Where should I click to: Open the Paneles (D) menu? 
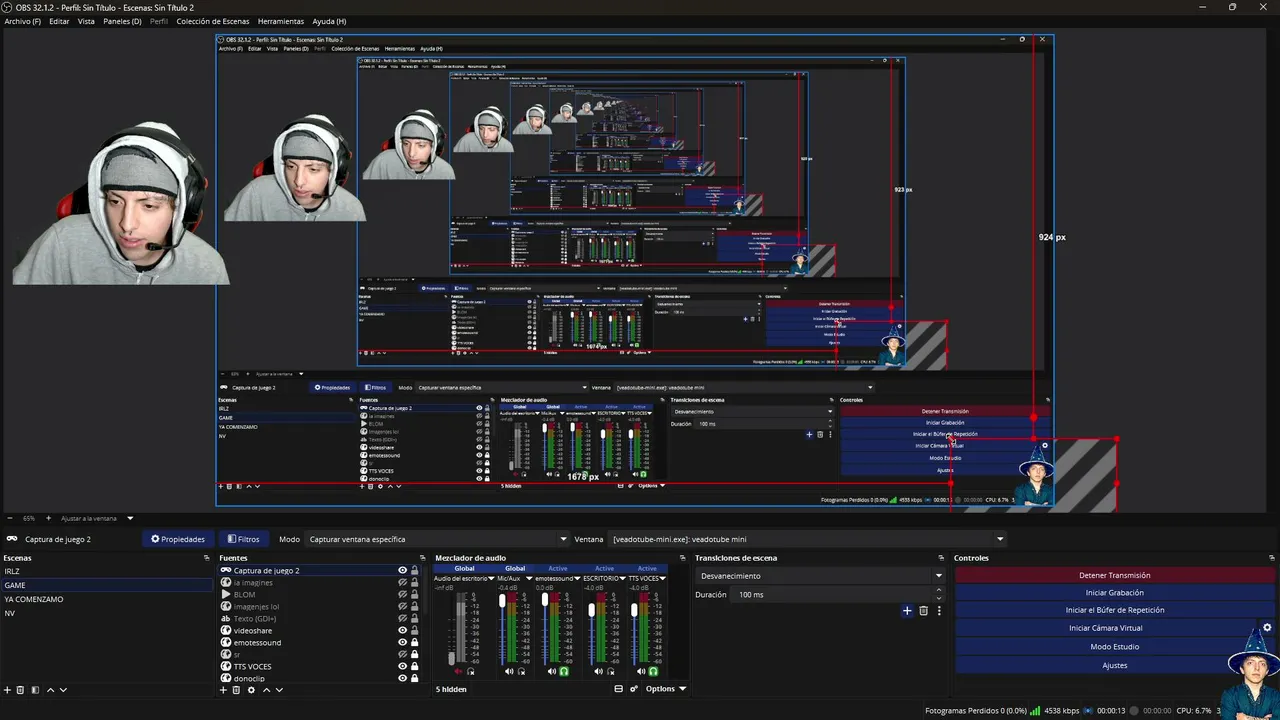(x=122, y=21)
